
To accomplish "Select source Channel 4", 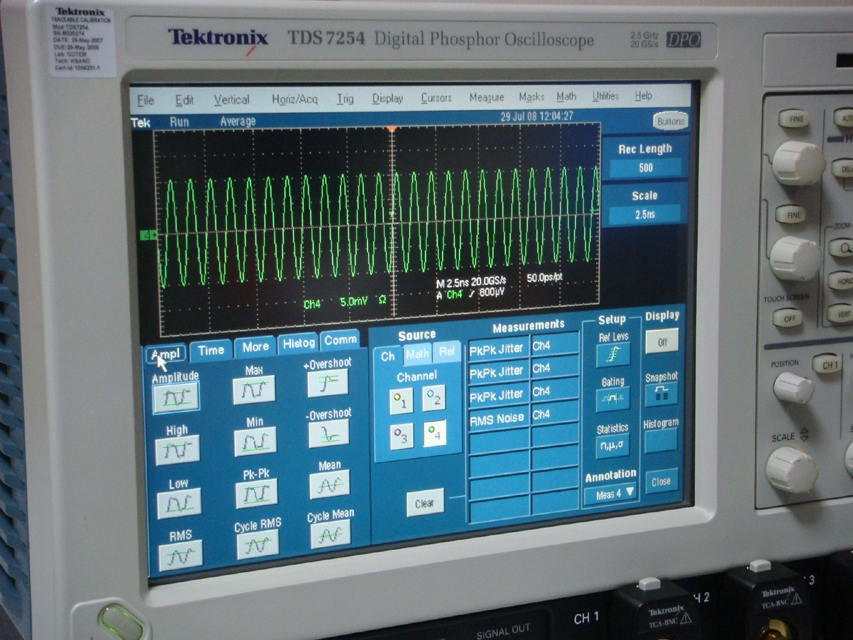I will click(x=435, y=433).
